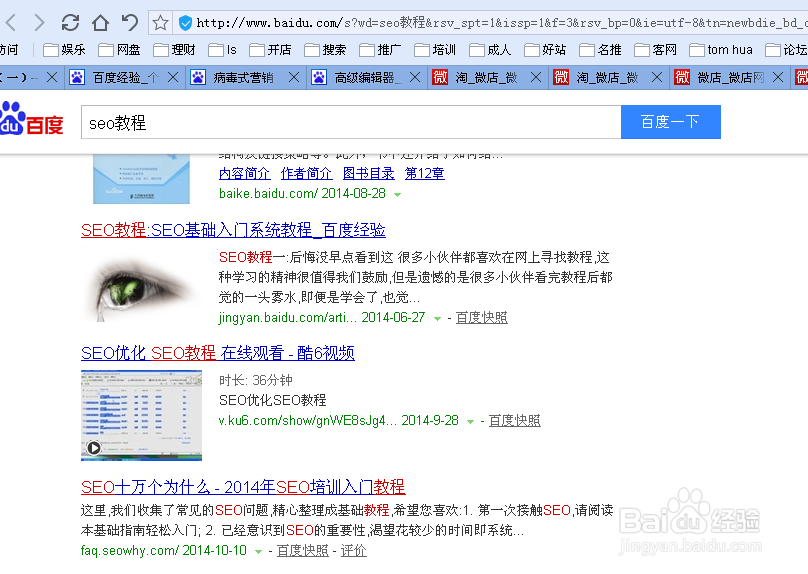
Task: Open the 论坛 bookmarks folder
Action: pos(786,50)
